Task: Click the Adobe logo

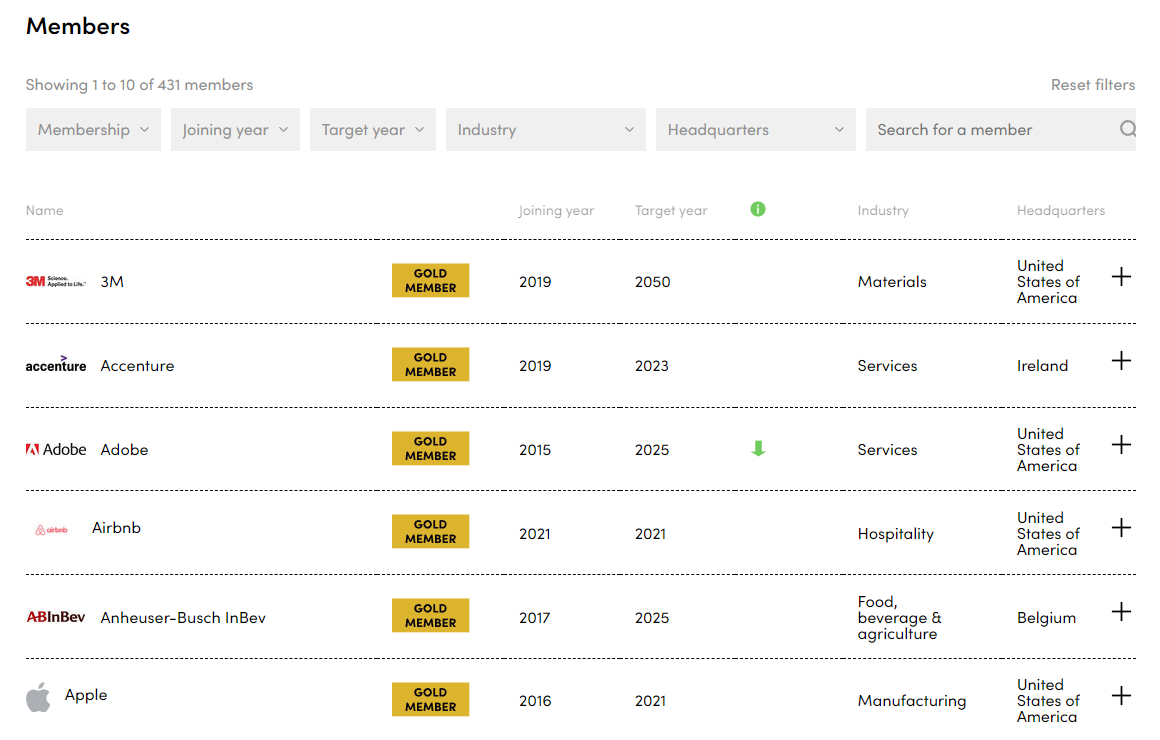Action: point(56,449)
